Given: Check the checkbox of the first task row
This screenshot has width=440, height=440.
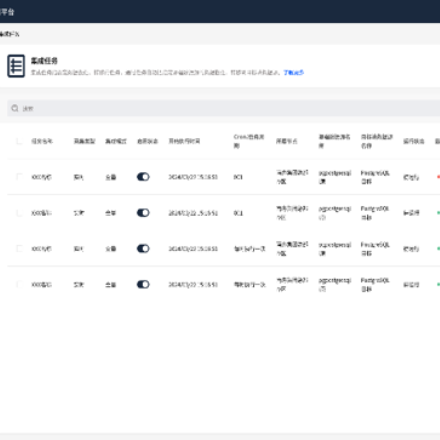Looking at the screenshot, I should point(19,177).
